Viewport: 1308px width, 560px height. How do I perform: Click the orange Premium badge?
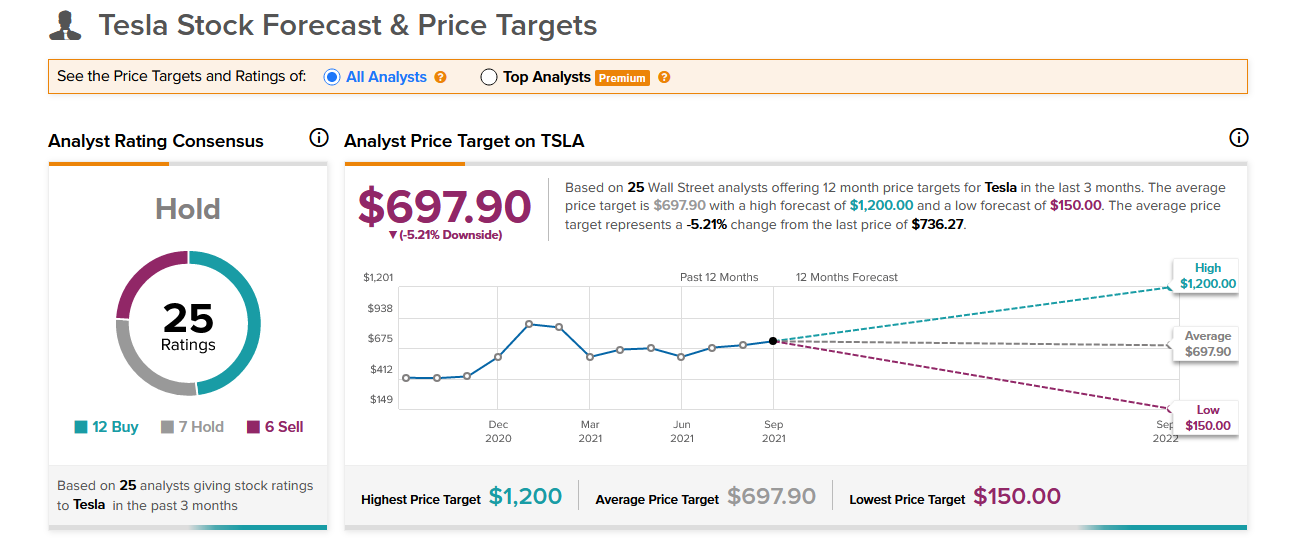[x=622, y=78]
